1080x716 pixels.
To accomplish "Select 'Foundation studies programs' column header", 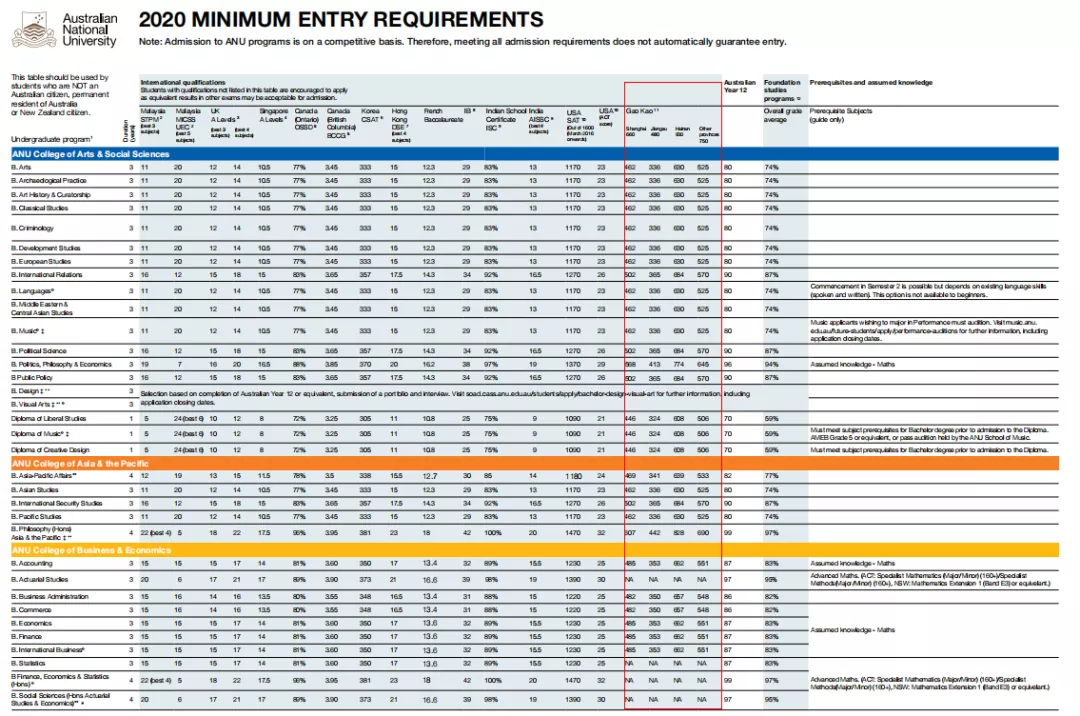I will (782, 90).
